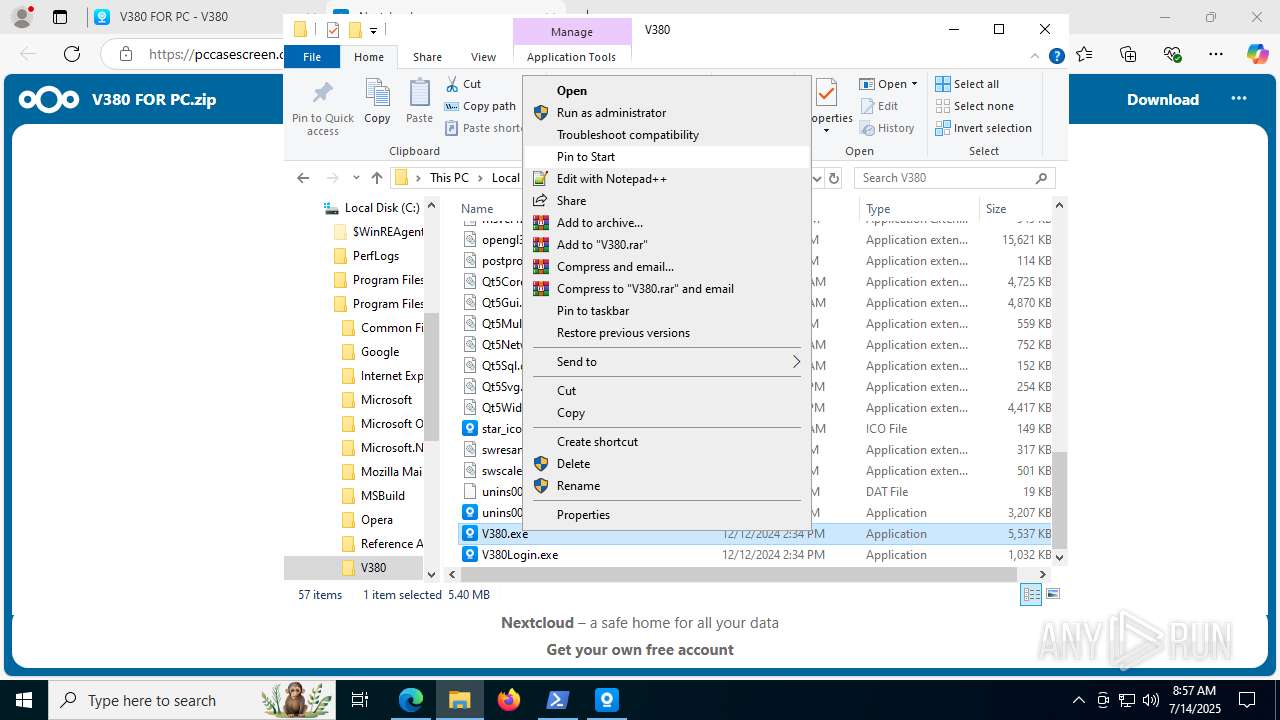1280x720 pixels.
Task: Switch to the View ribbon tab
Action: pos(483,57)
